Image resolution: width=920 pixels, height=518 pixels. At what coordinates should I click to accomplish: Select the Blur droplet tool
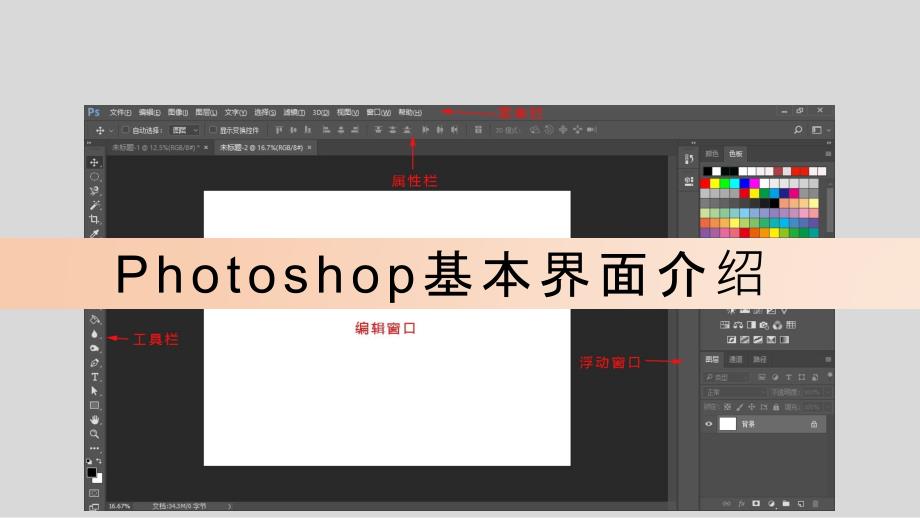pos(94,334)
